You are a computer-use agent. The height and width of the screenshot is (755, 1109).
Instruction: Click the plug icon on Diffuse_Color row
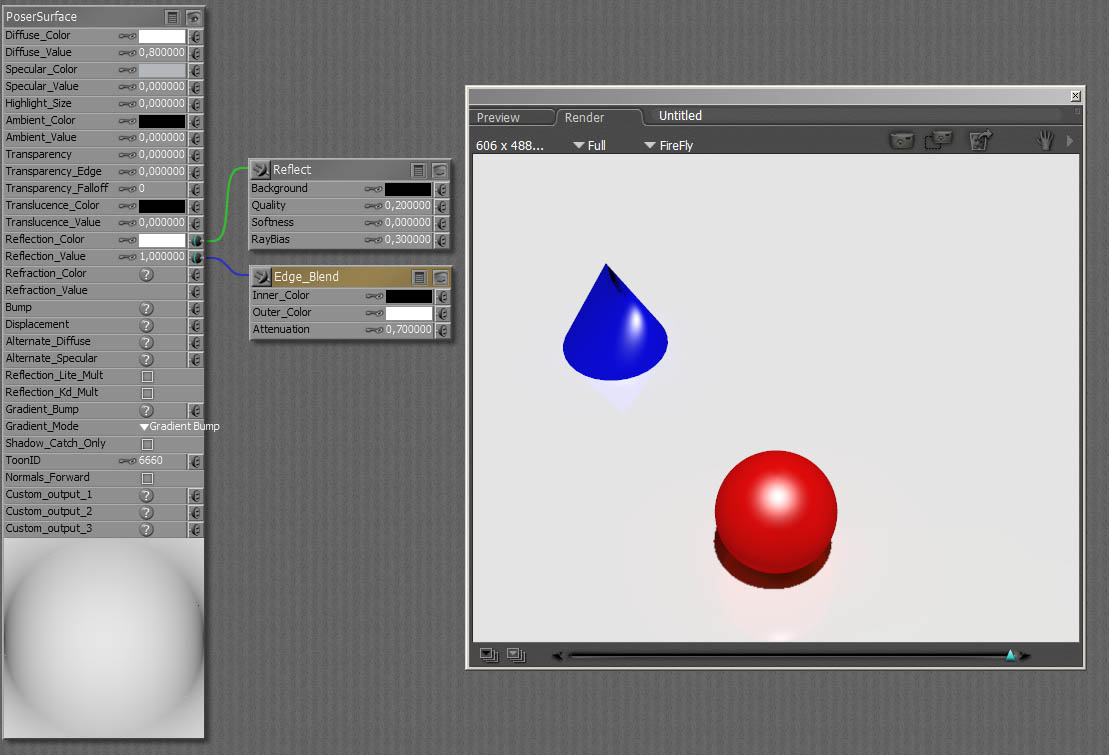click(x=196, y=36)
